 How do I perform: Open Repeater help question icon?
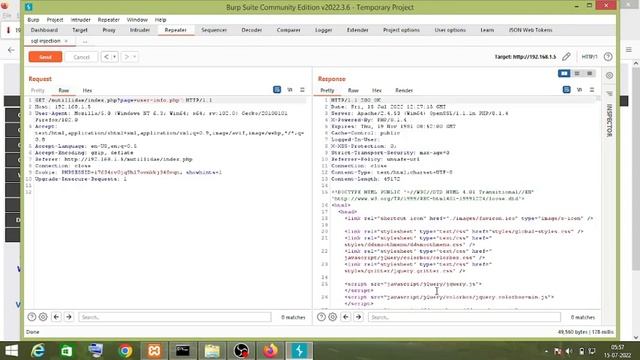pos(608,57)
